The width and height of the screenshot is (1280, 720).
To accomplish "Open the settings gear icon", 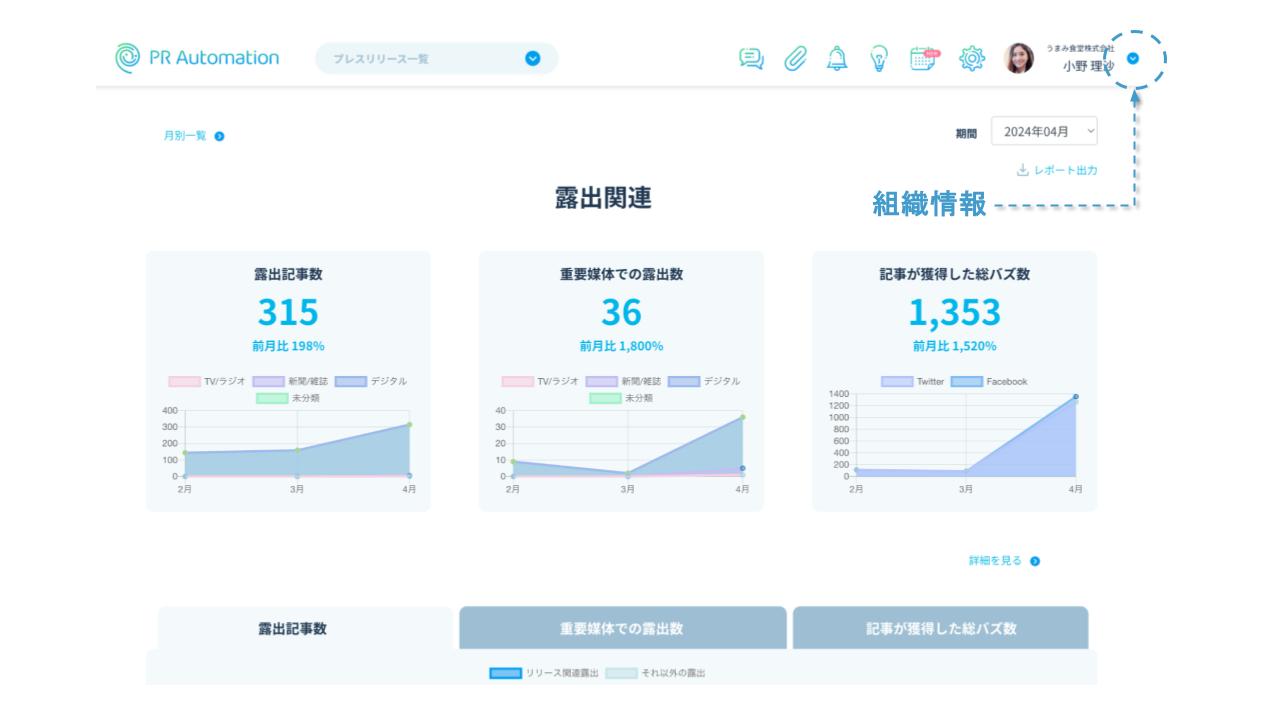I will pyautogui.click(x=972, y=59).
